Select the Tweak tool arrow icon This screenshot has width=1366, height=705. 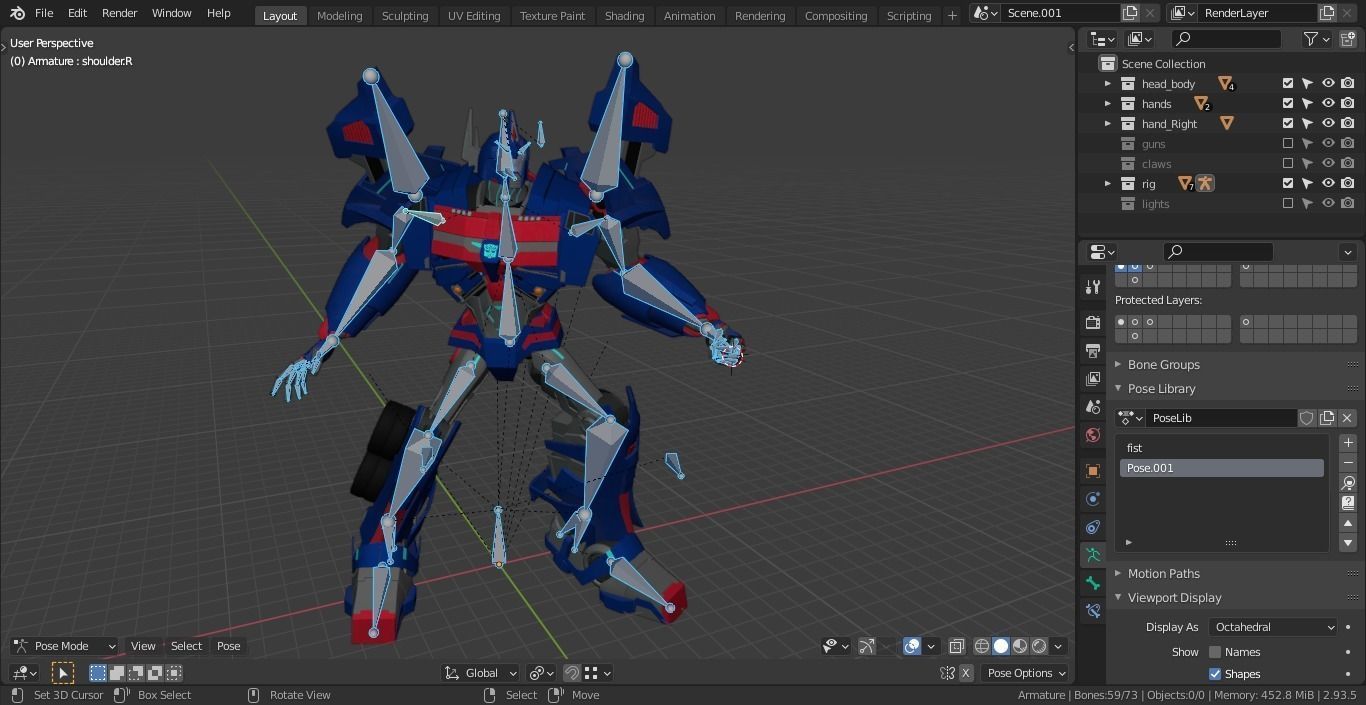[63, 673]
